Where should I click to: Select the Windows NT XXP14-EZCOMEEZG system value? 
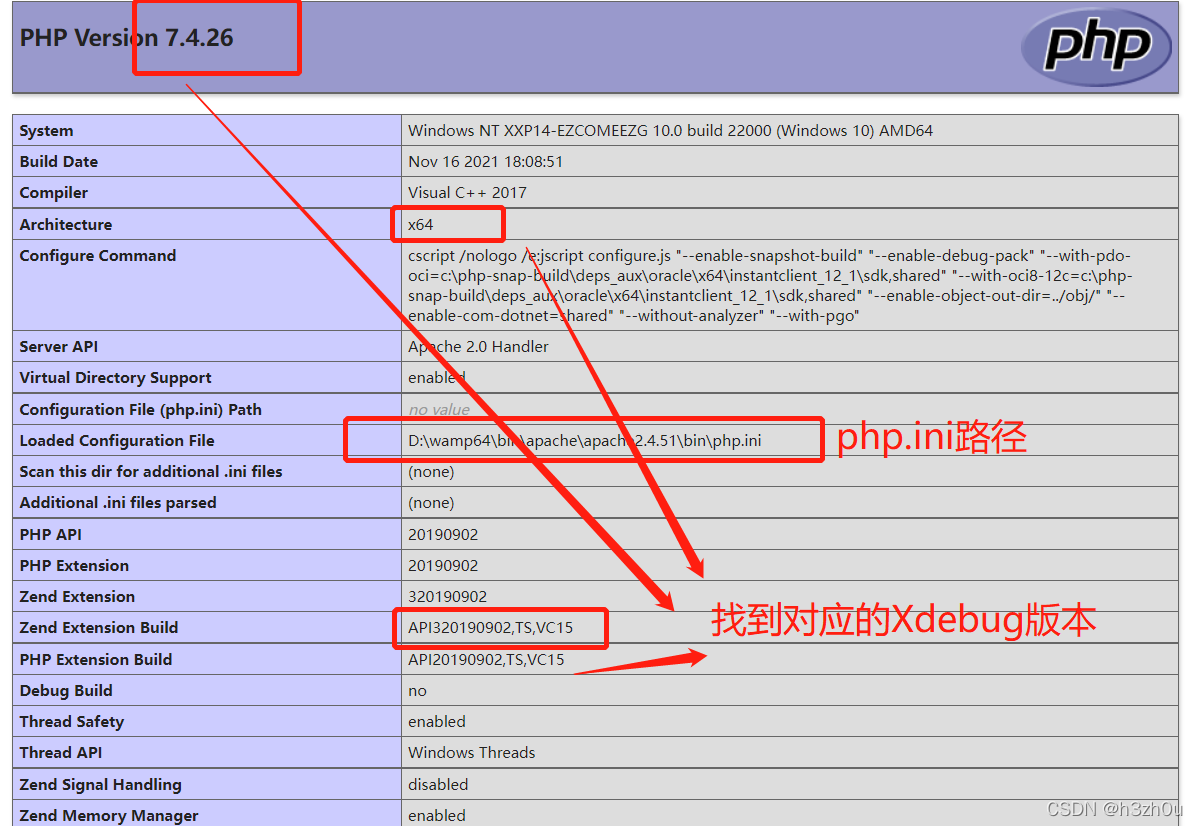[x=670, y=131]
